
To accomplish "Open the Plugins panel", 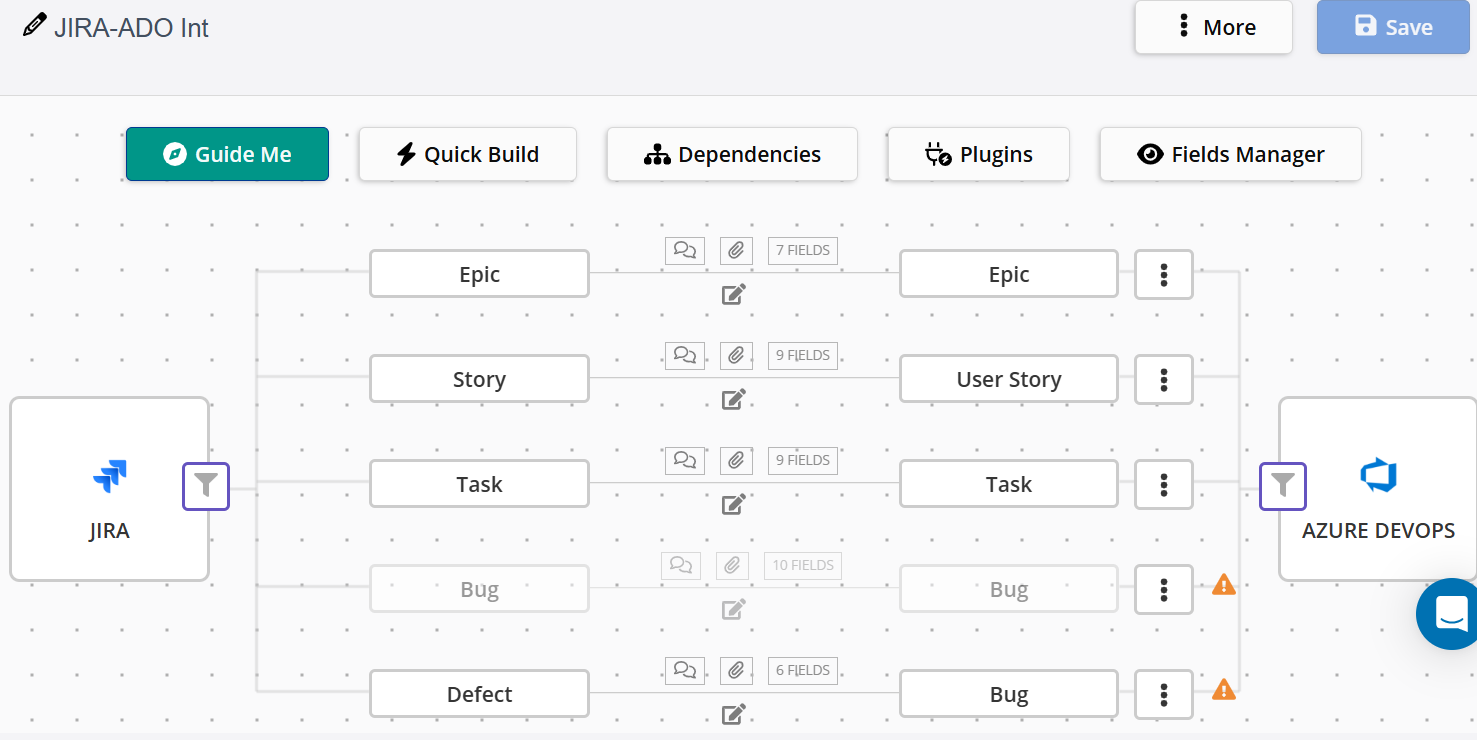I will [979, 154].
